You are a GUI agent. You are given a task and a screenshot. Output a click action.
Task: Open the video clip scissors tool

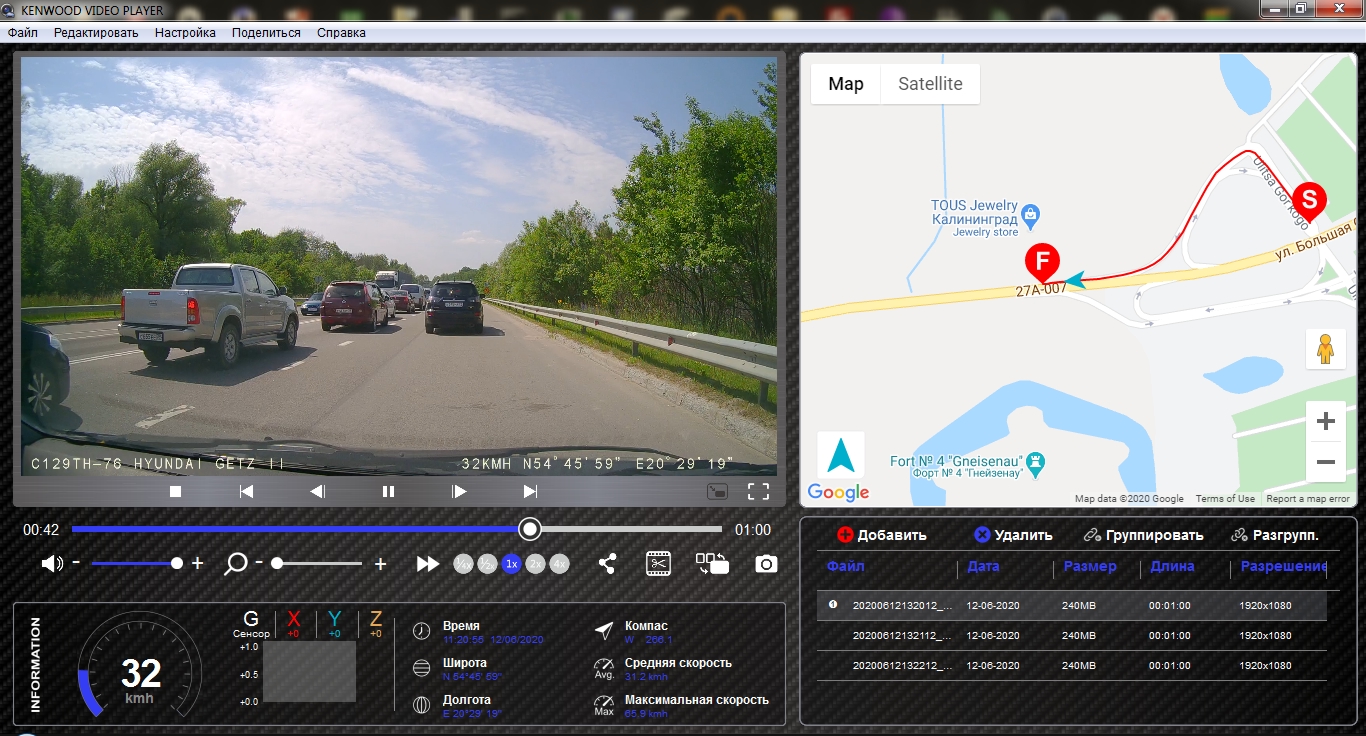click(x=658, y=564)
